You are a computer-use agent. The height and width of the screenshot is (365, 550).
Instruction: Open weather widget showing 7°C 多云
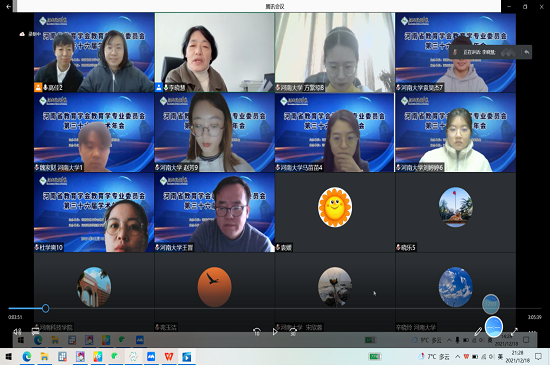[x=434, y=357]
